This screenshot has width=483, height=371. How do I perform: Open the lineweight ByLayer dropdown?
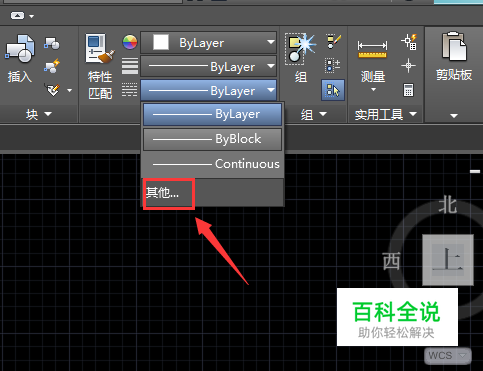pos(209,67)
